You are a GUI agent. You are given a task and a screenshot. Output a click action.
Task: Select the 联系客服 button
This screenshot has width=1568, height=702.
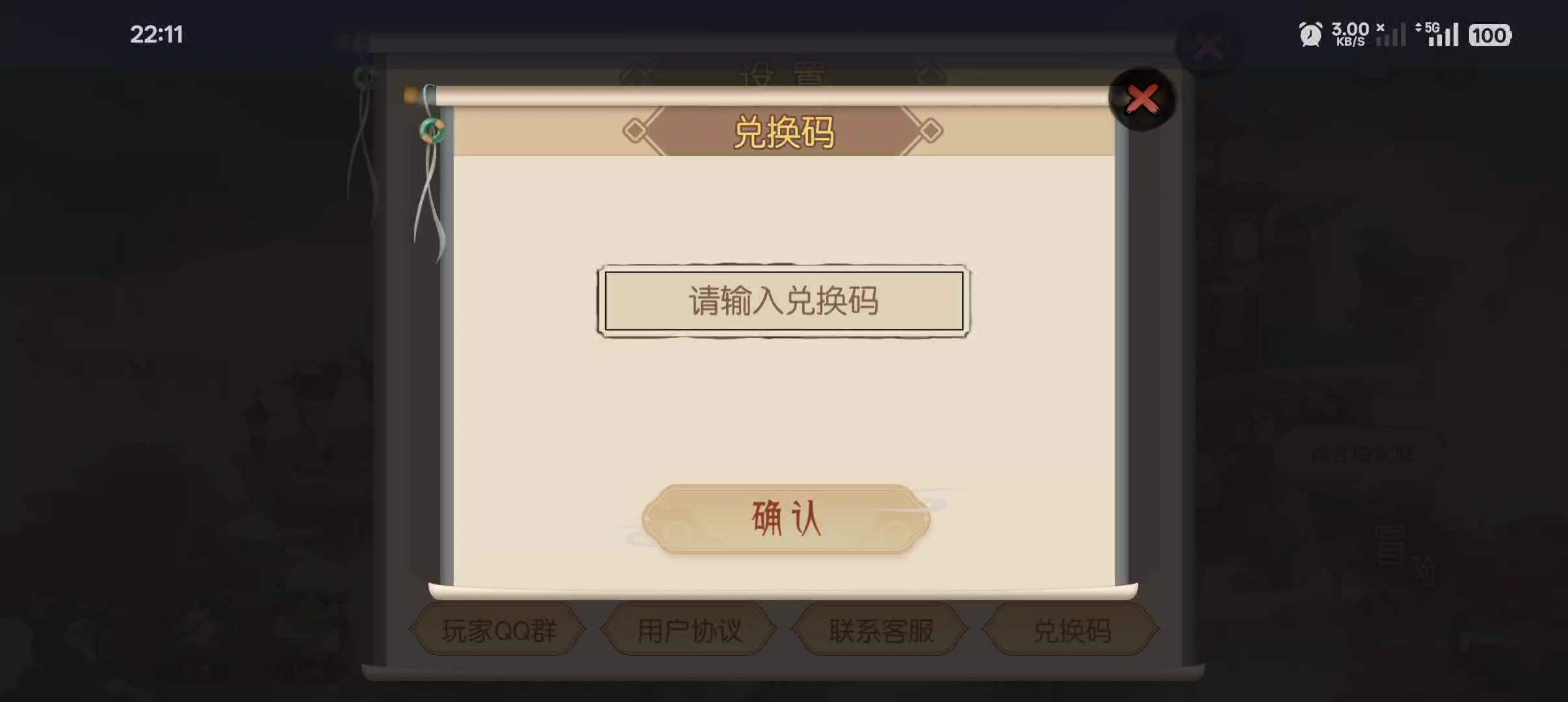point(881,630)
